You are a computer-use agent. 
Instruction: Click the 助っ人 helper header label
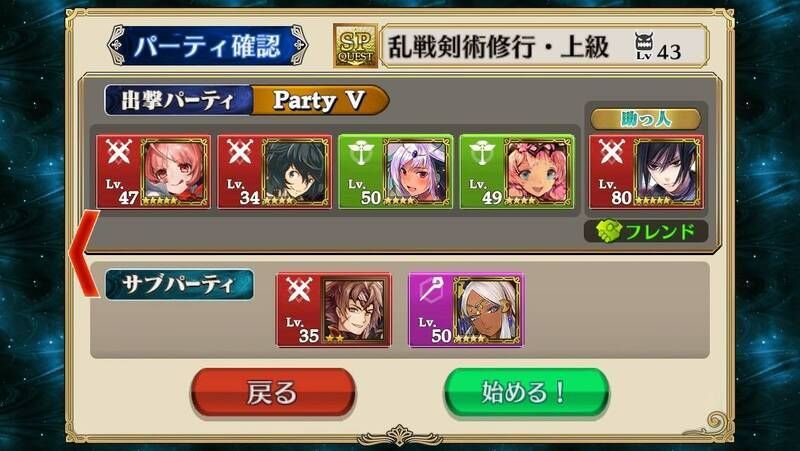pyautogui.click(x=645, y=119)
